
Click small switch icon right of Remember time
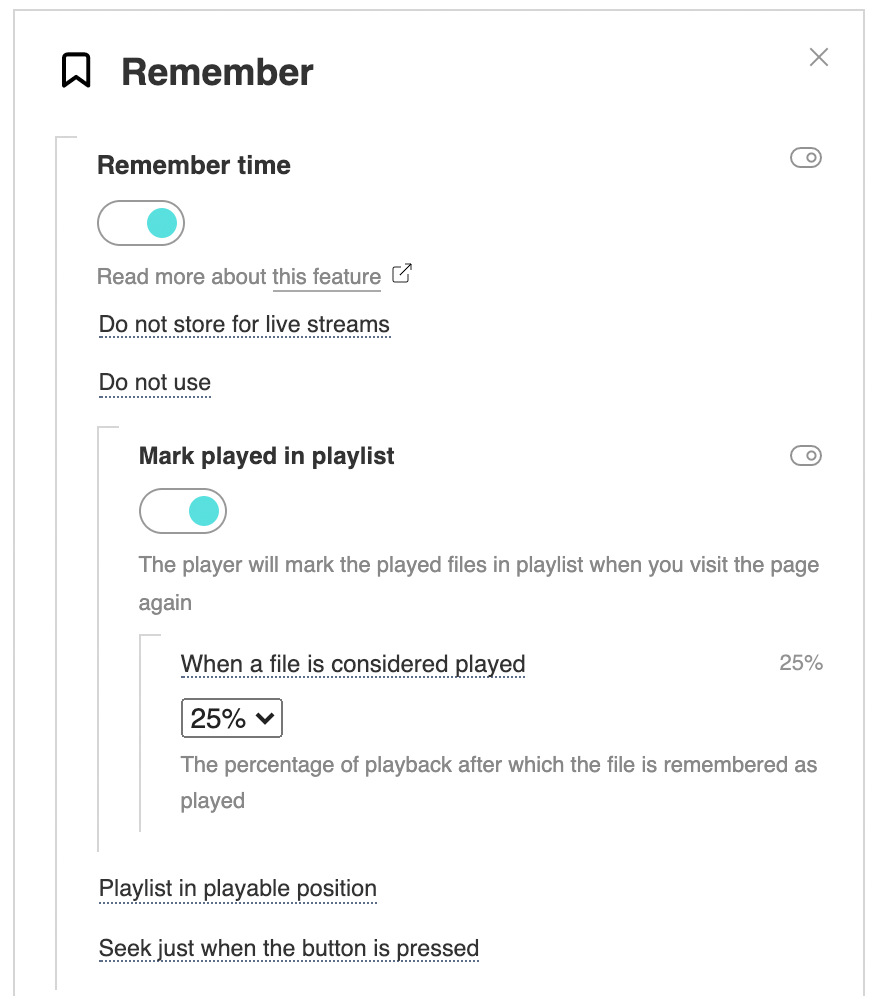(x=805, y=158)
